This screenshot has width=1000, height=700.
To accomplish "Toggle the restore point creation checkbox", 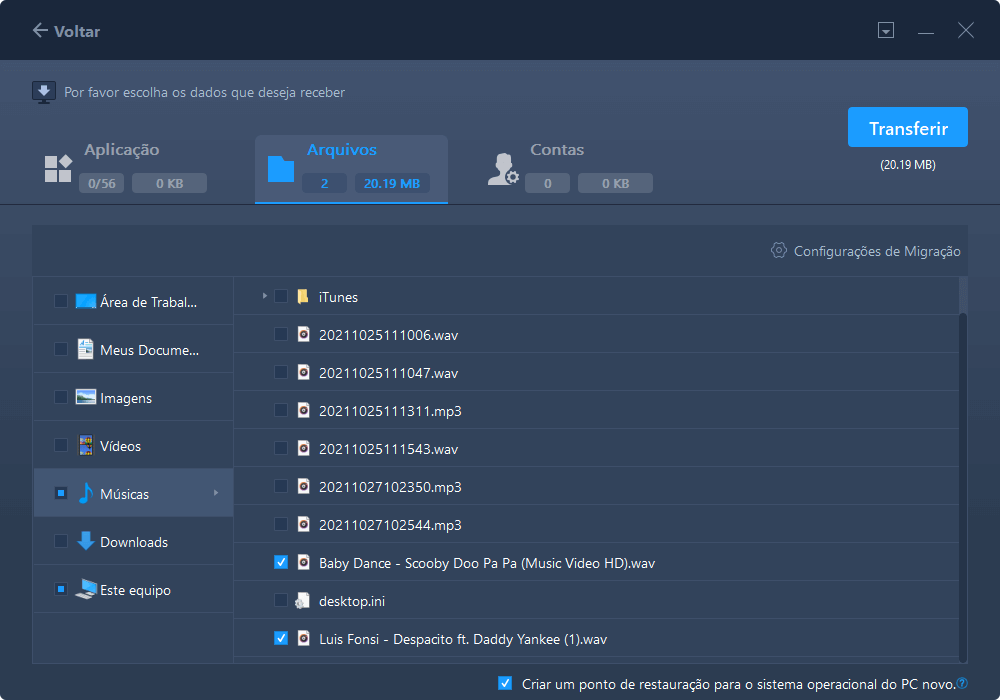I will [504, 683].
